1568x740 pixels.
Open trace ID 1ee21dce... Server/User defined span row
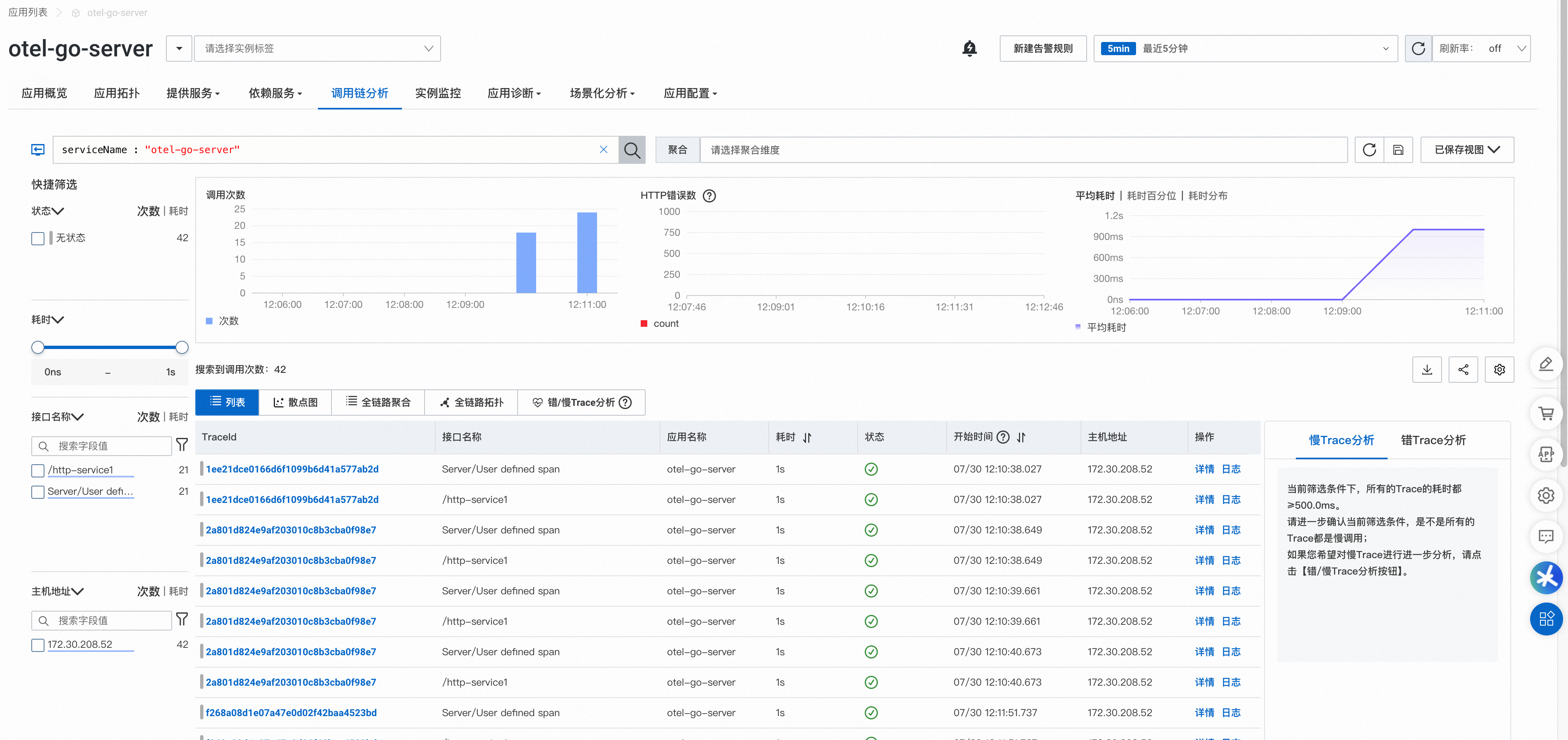pos(292,469)
